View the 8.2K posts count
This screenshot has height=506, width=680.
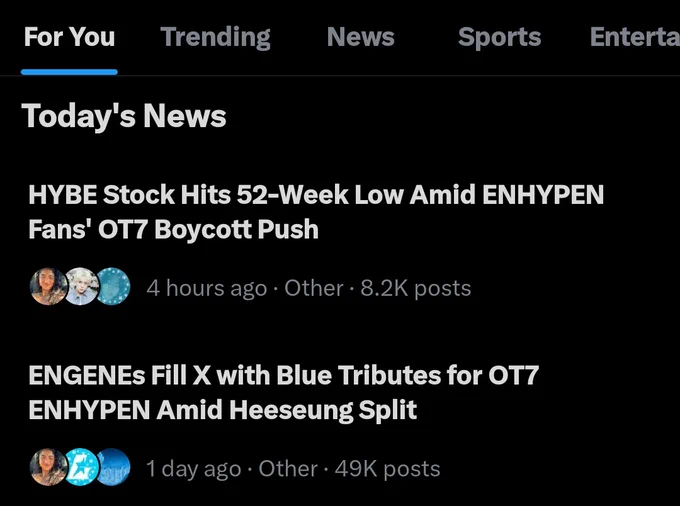pyautogui.click(x=416, y=288)
